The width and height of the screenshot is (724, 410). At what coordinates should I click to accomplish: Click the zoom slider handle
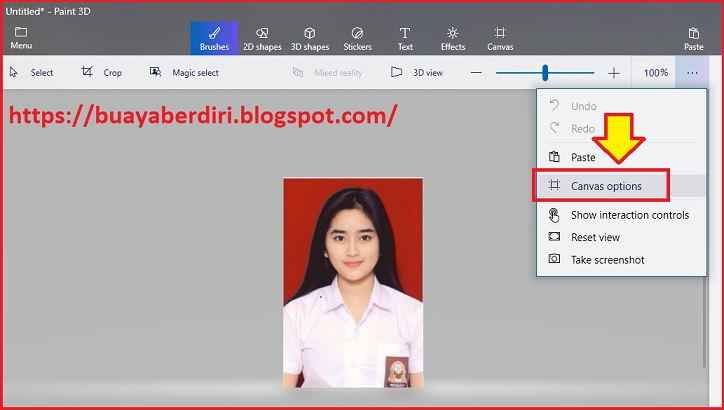pos(545,72)
